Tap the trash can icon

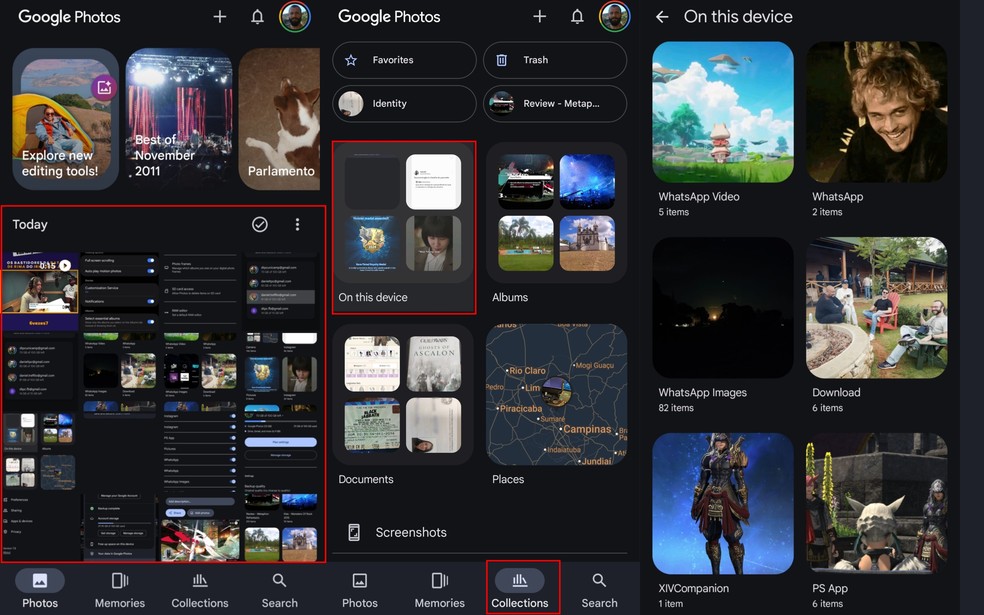(501, 60)
